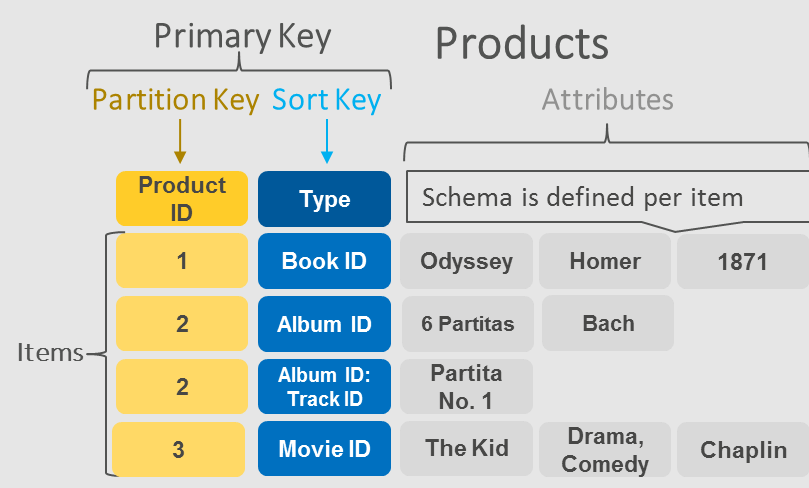Click the Partita No. 1 cell

click(466, 387)
